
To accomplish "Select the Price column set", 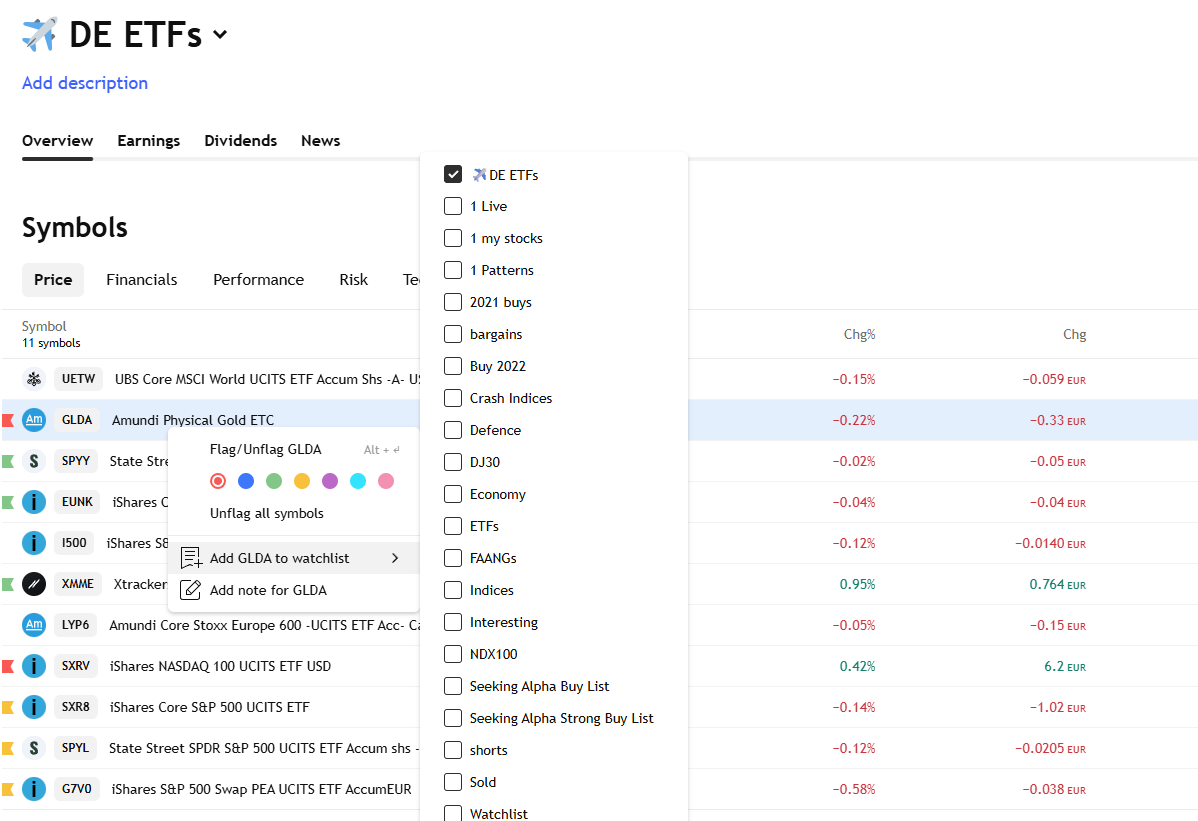I will tap(53, 280).
